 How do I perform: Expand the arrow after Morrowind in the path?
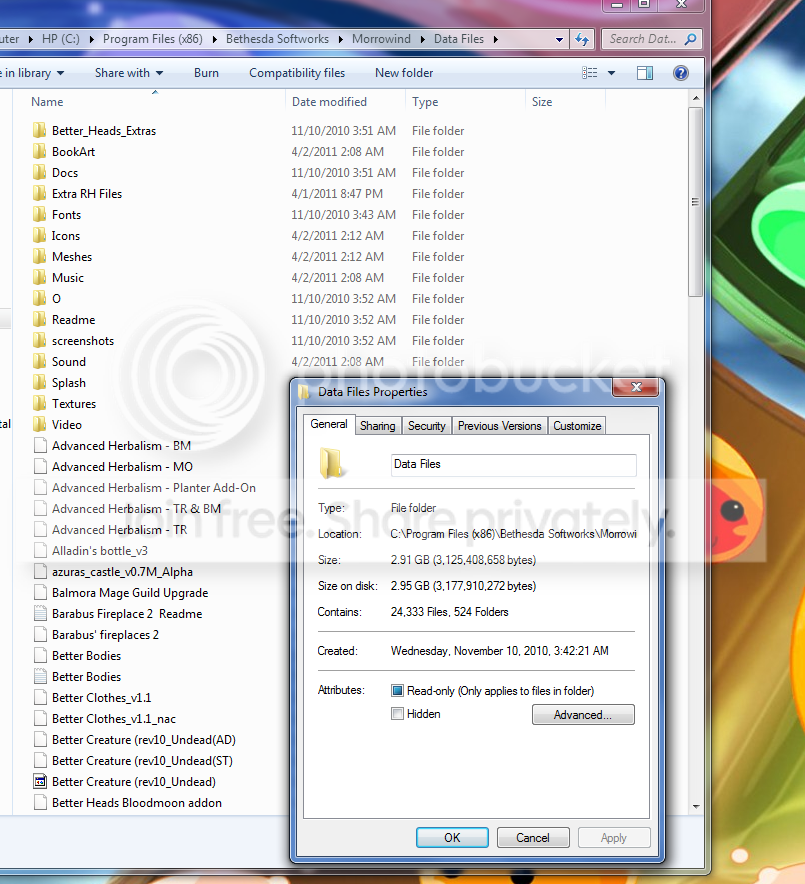423,39
